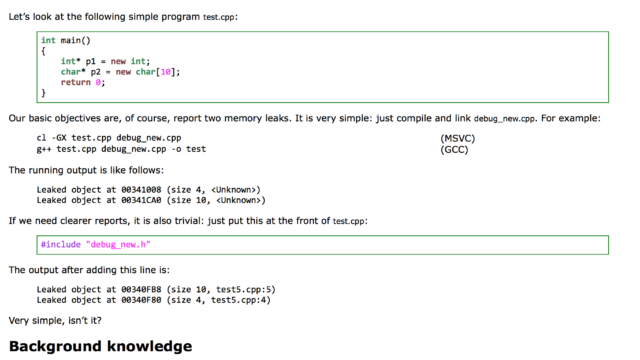Click output line 'Leaked object at 00341CA0'

coord(151,200)
